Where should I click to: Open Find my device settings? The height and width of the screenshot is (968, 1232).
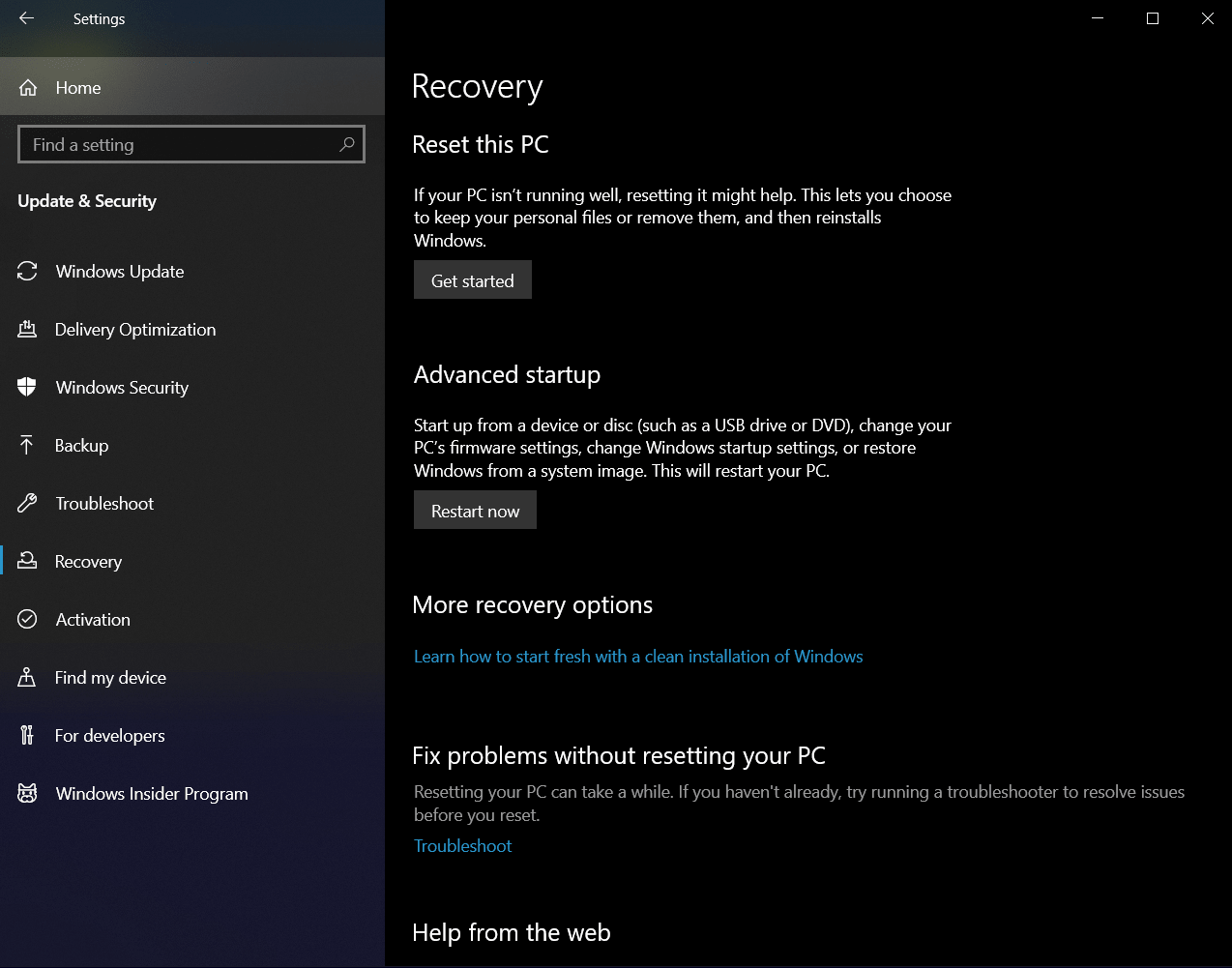192,678
